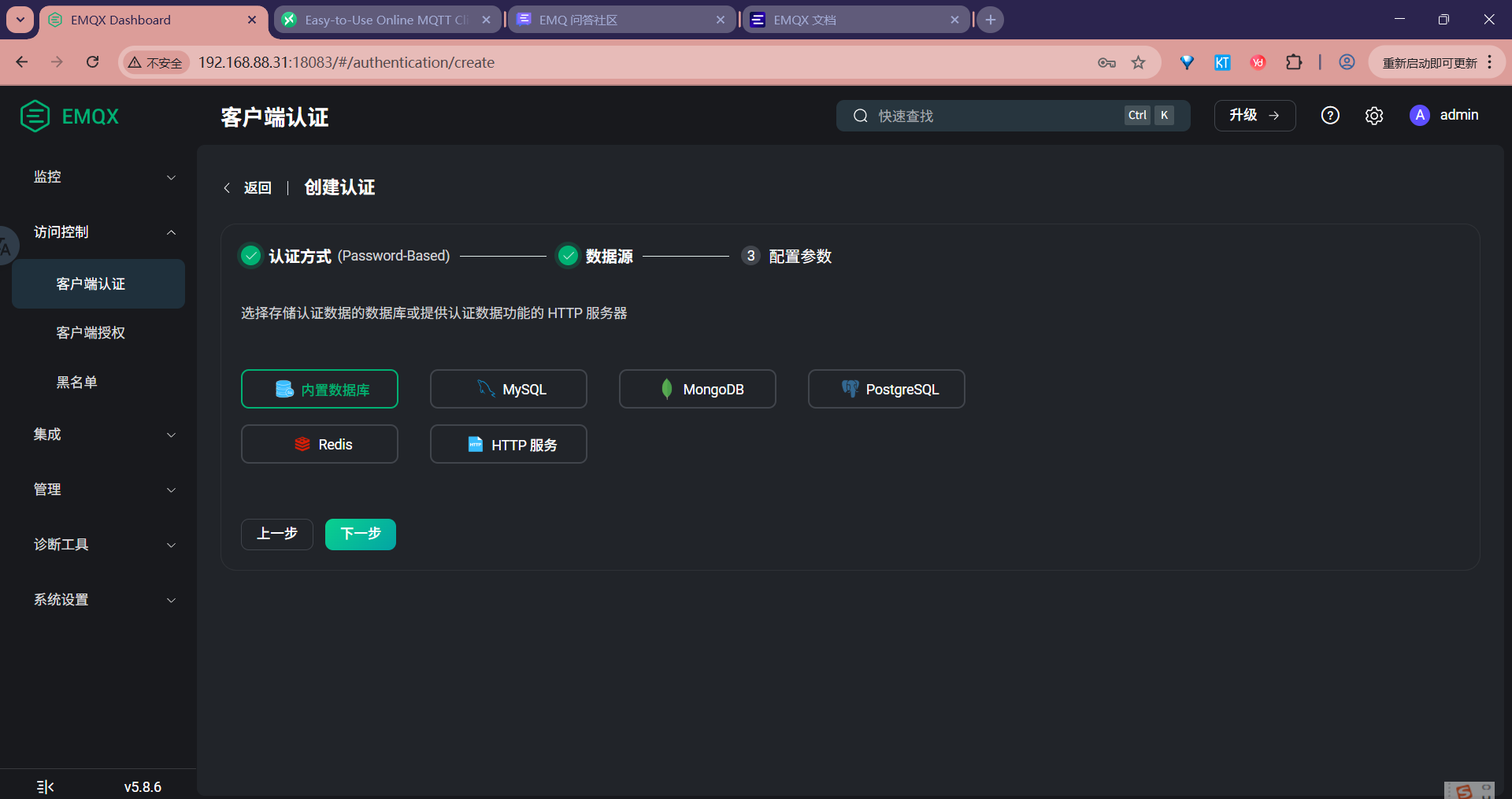
Task: Click the 数据源 step checkmark
Action: (568, 256)
